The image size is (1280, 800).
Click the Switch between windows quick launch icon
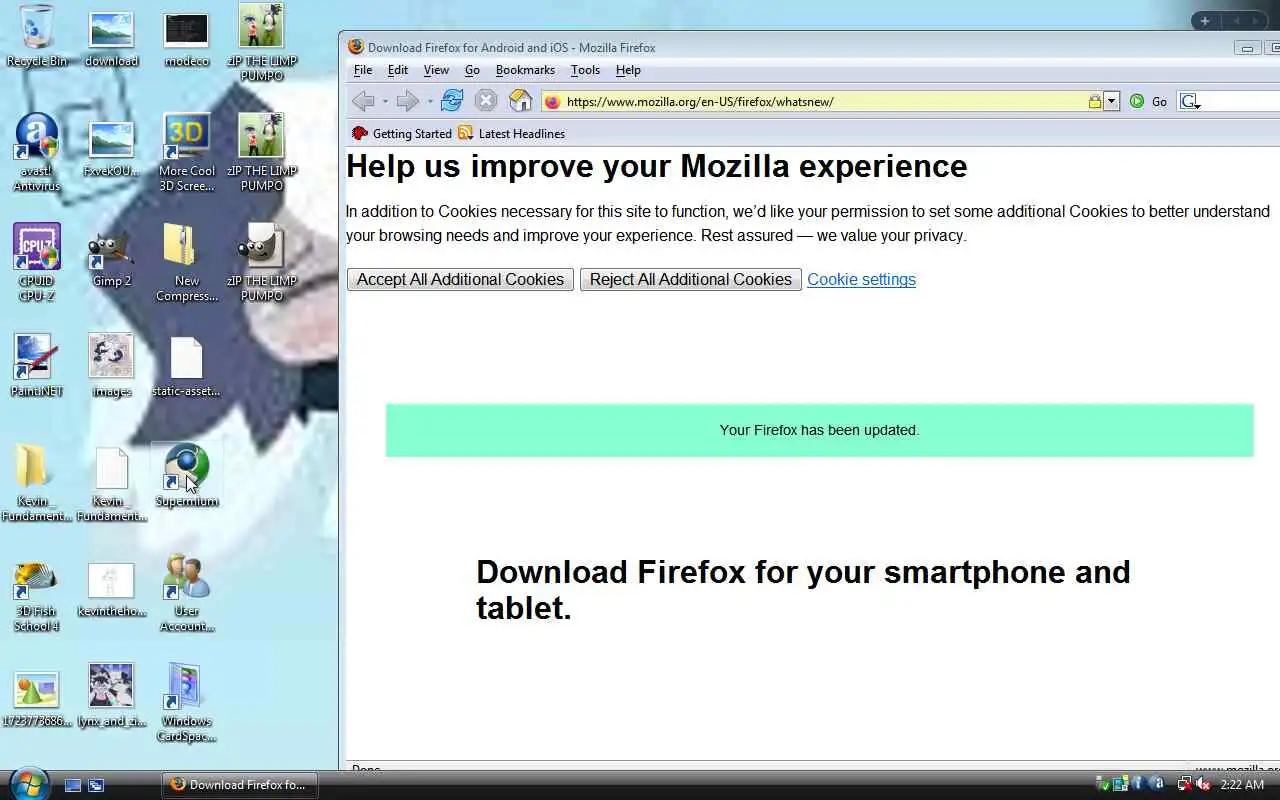point(96,785)
